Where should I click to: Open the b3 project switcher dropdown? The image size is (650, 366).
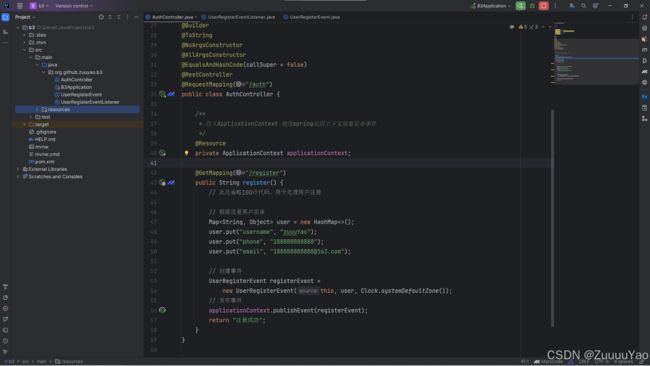pyautogui.click(x=39, y=6)
